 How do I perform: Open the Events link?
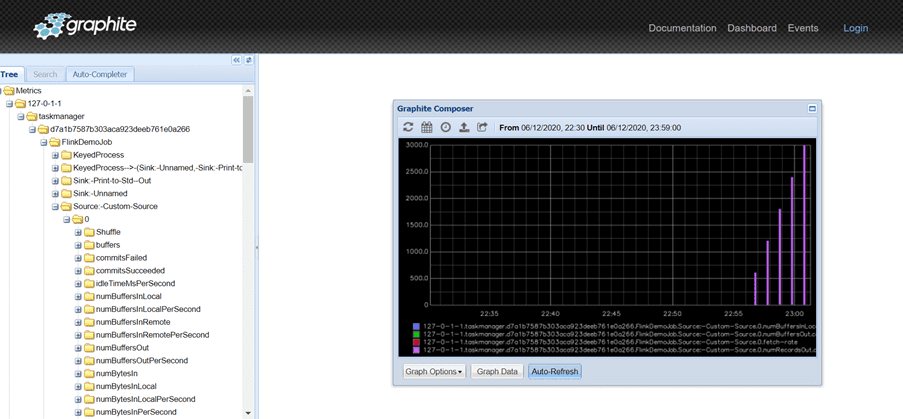pyautogui.click(x=803, y=28)
